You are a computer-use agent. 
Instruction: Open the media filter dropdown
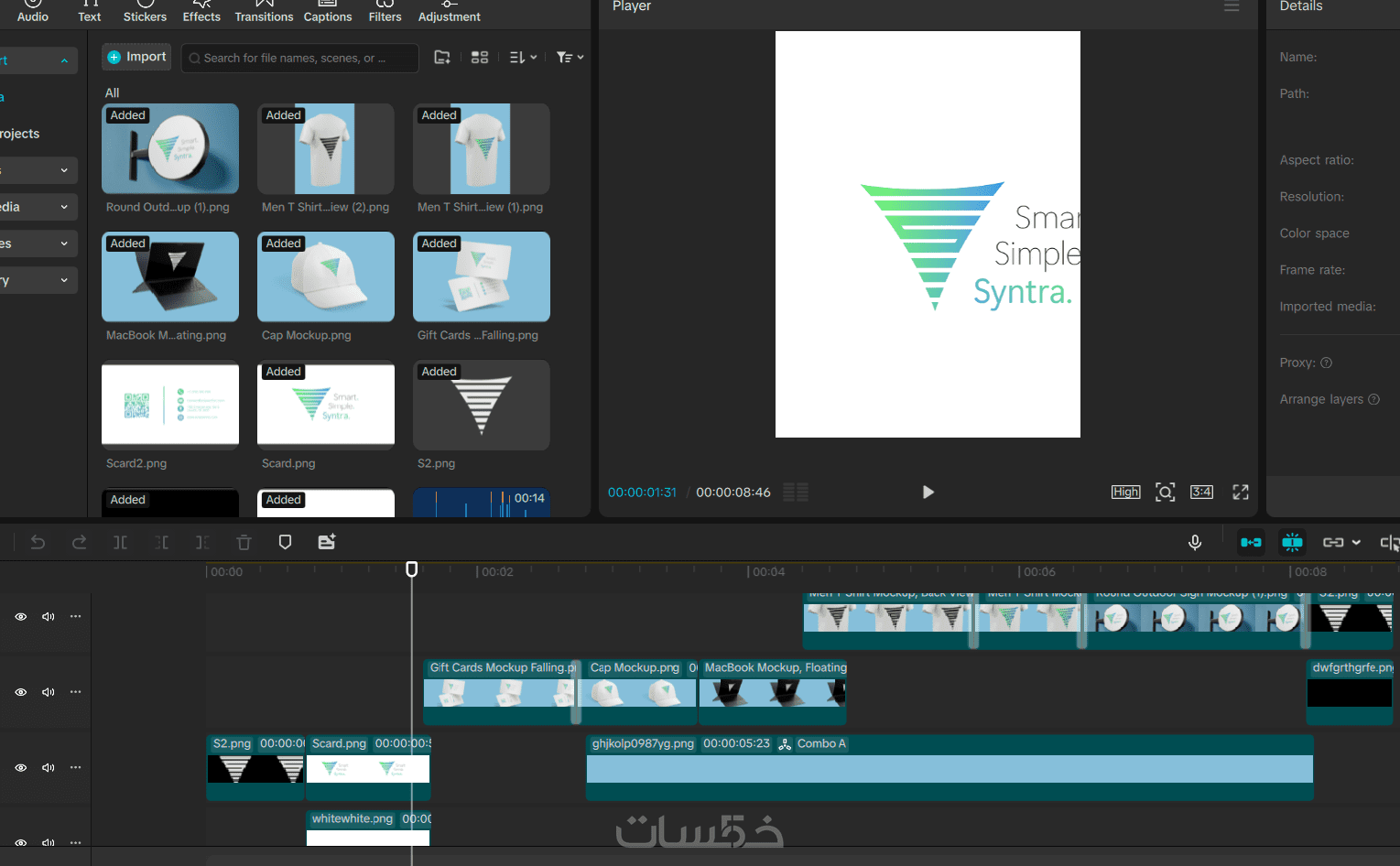570,58
